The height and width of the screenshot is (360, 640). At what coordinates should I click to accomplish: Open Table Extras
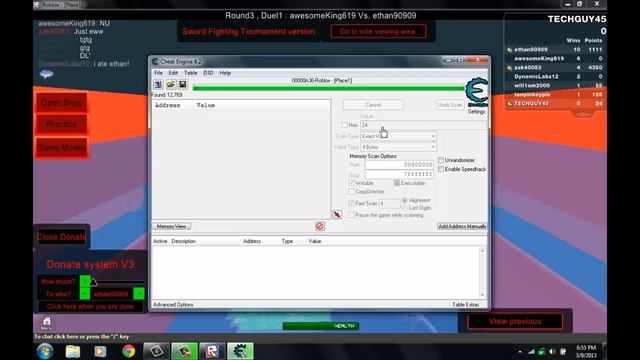(x=465, y=304)
